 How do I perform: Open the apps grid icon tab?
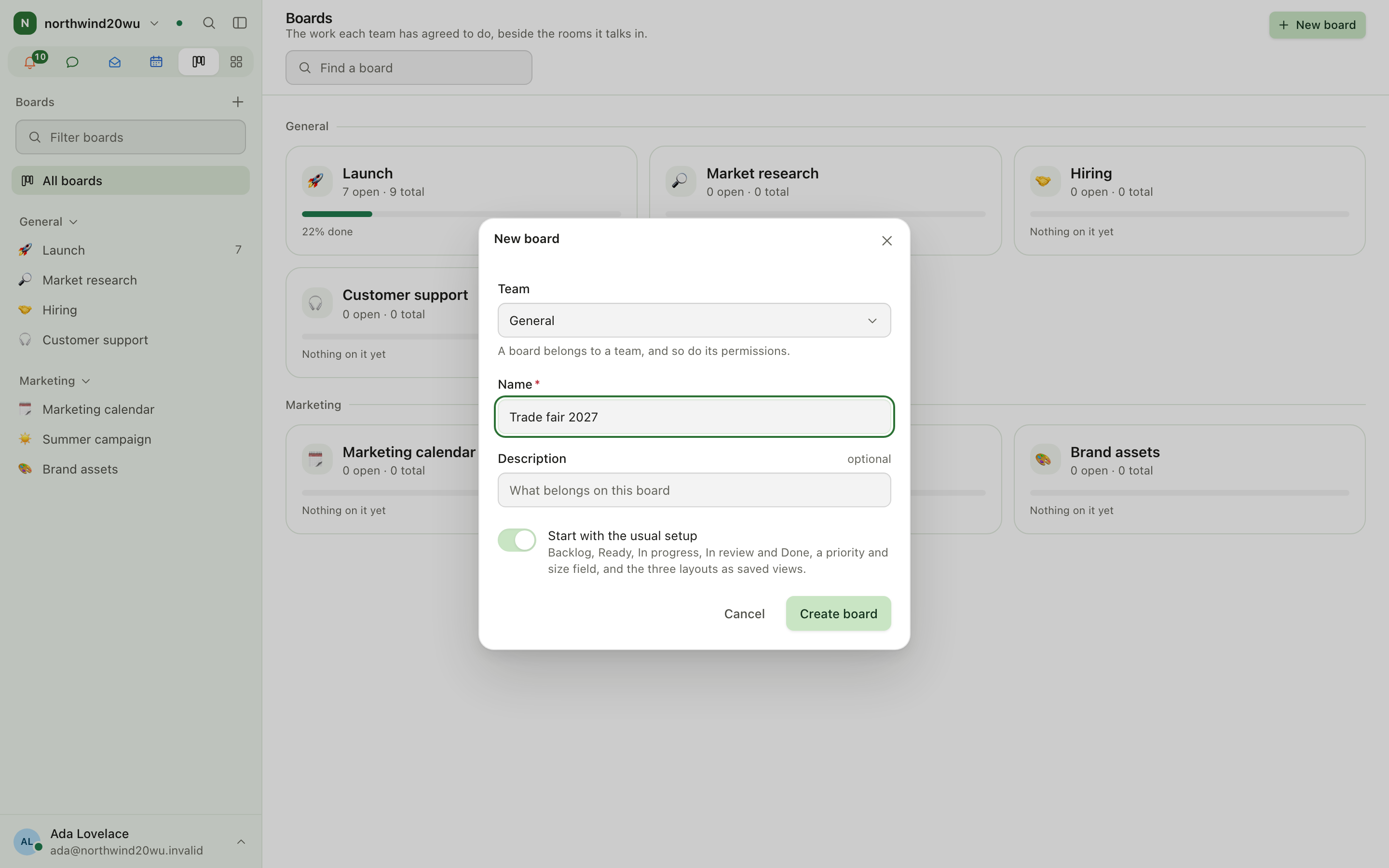click(236, 62)
